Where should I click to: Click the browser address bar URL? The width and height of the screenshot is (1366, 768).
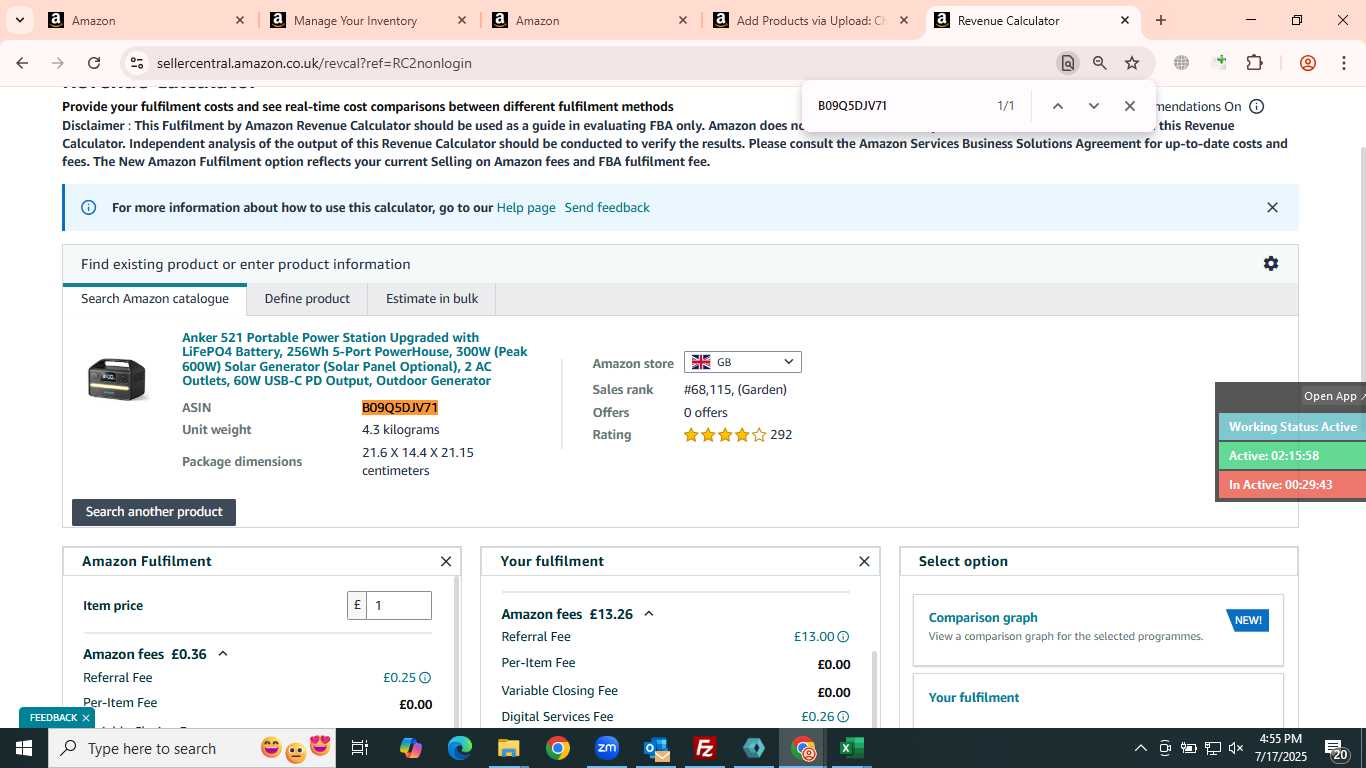point(314,63)
